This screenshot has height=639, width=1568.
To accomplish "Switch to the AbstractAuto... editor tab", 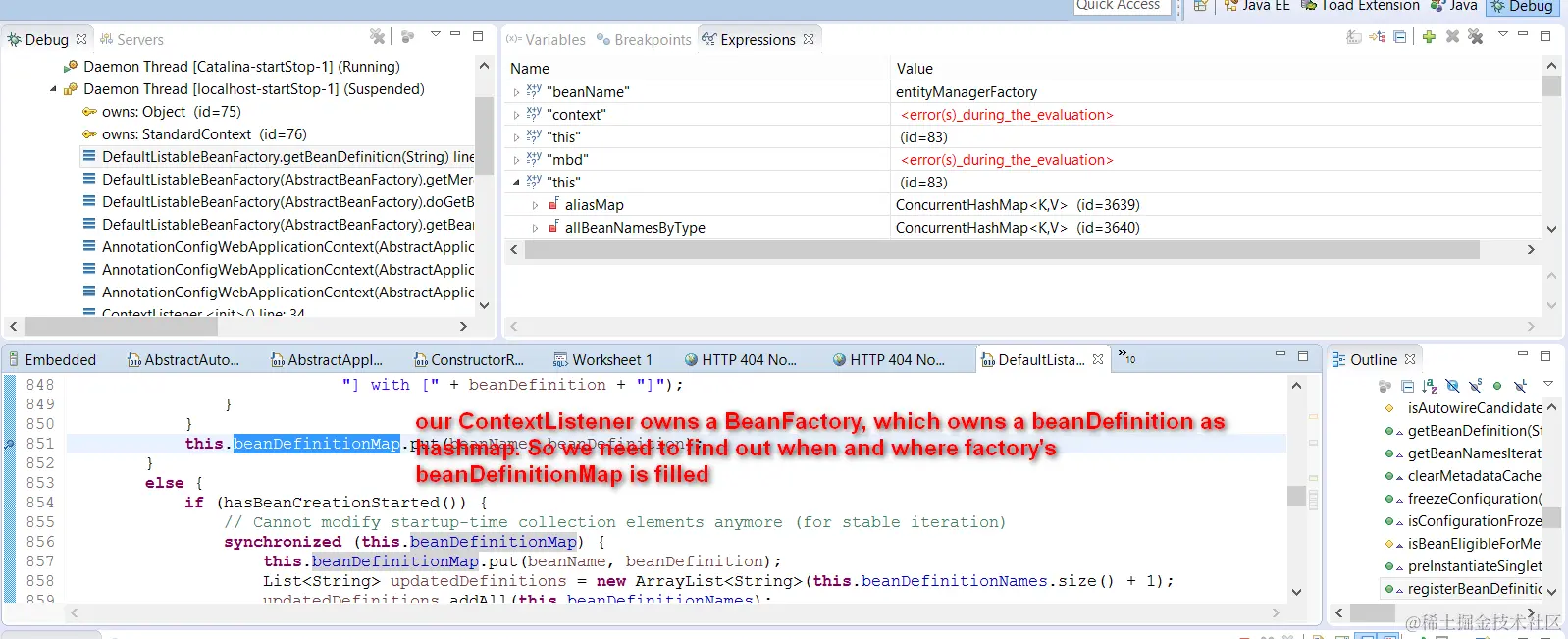I will [x=183, y=360].
